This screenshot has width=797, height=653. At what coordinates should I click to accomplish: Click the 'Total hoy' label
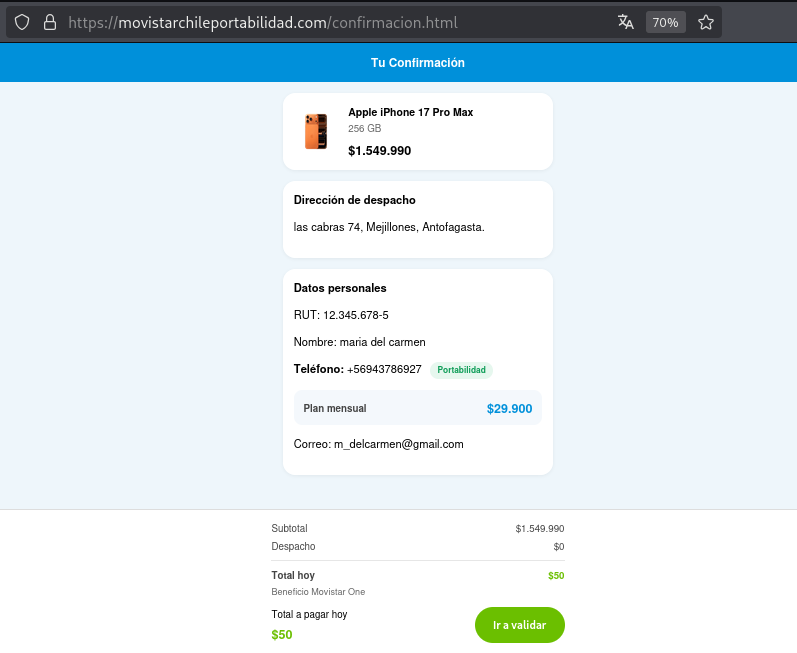coord(293,575)
